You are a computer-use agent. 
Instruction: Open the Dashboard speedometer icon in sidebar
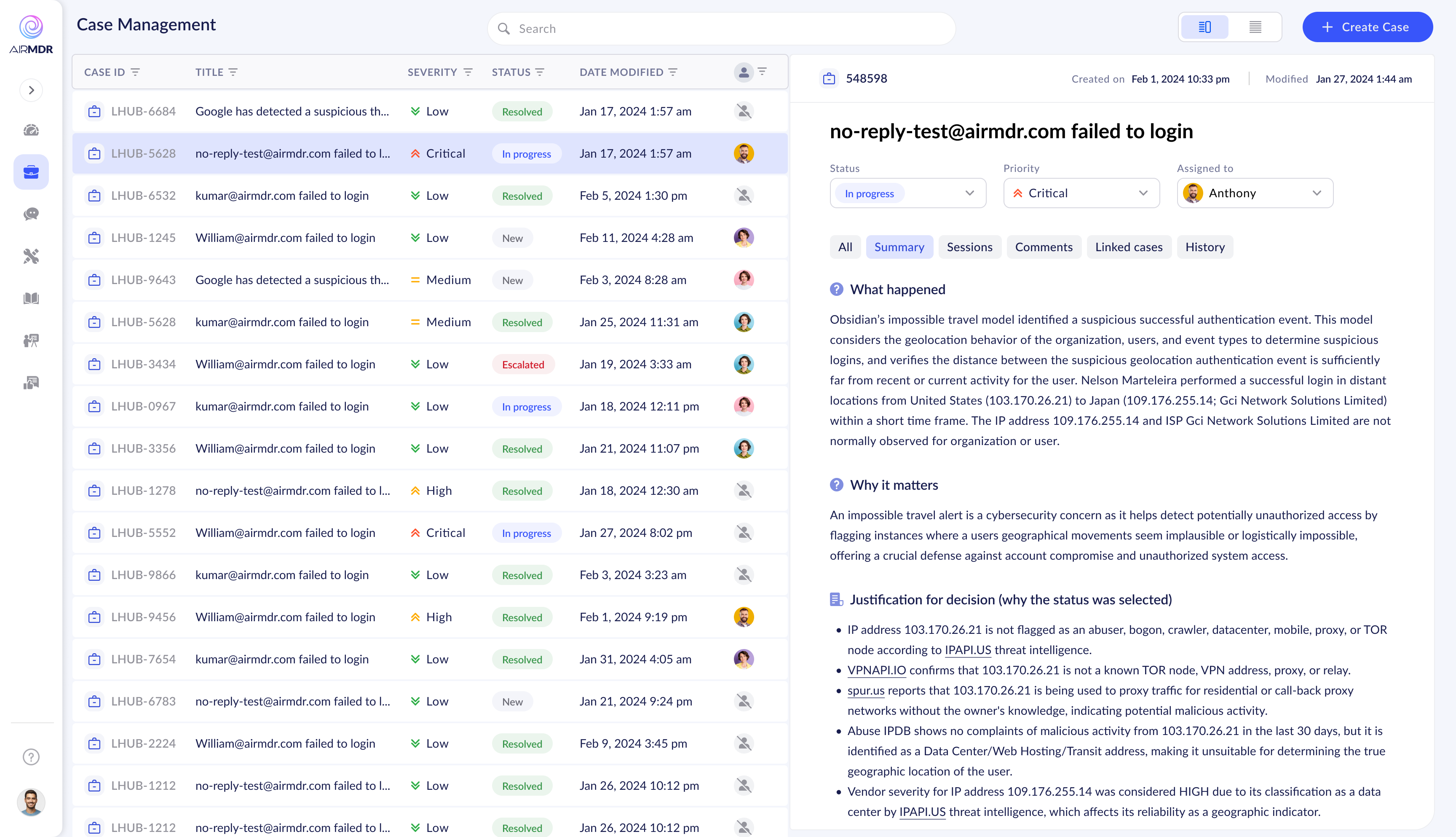tap(32, 130)
